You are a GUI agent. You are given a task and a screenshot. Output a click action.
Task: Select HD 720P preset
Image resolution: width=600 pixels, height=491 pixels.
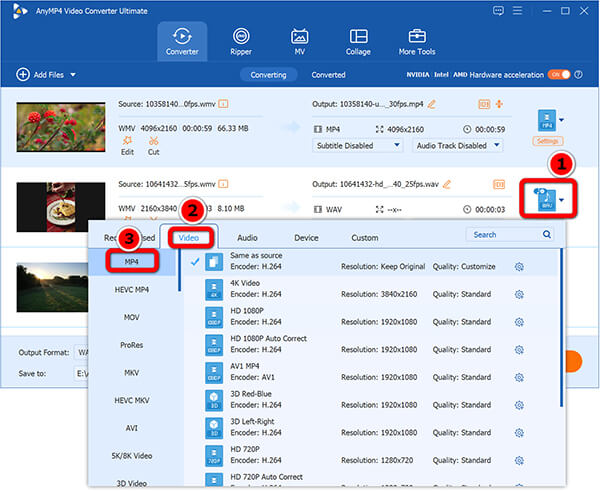pyautogui.click(x=371, y=455)
